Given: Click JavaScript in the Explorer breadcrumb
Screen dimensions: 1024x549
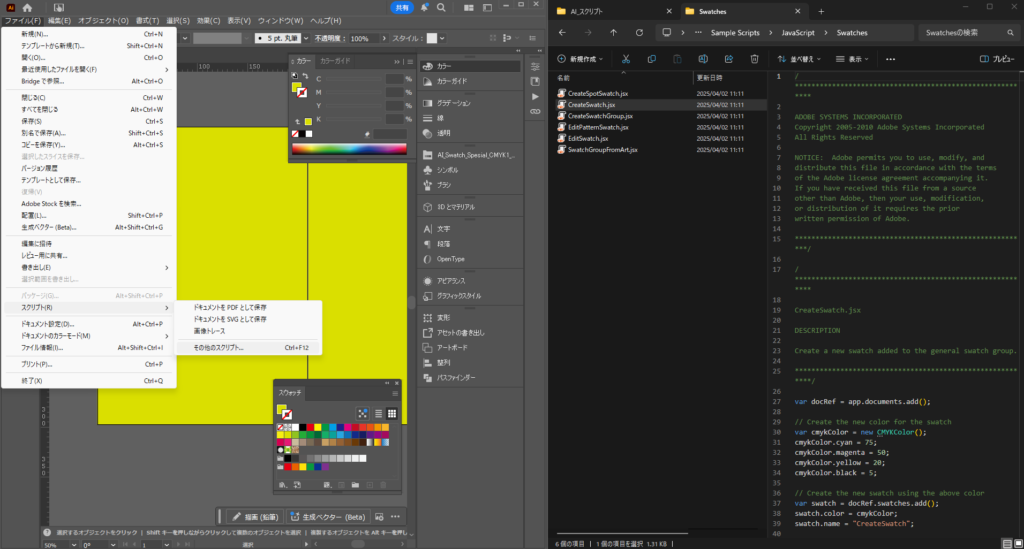Looking at the screenshot, I should point(798,33).
